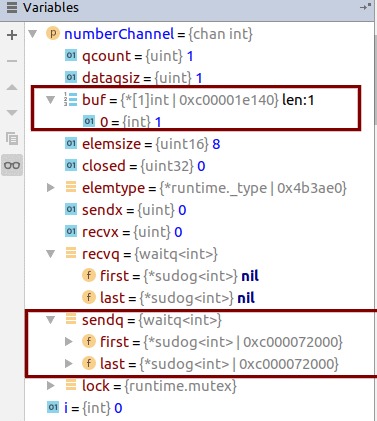This screenshot has width=377, height=421.
Task: Expand the sendq last sudog pointer
Action: [69, 364]
